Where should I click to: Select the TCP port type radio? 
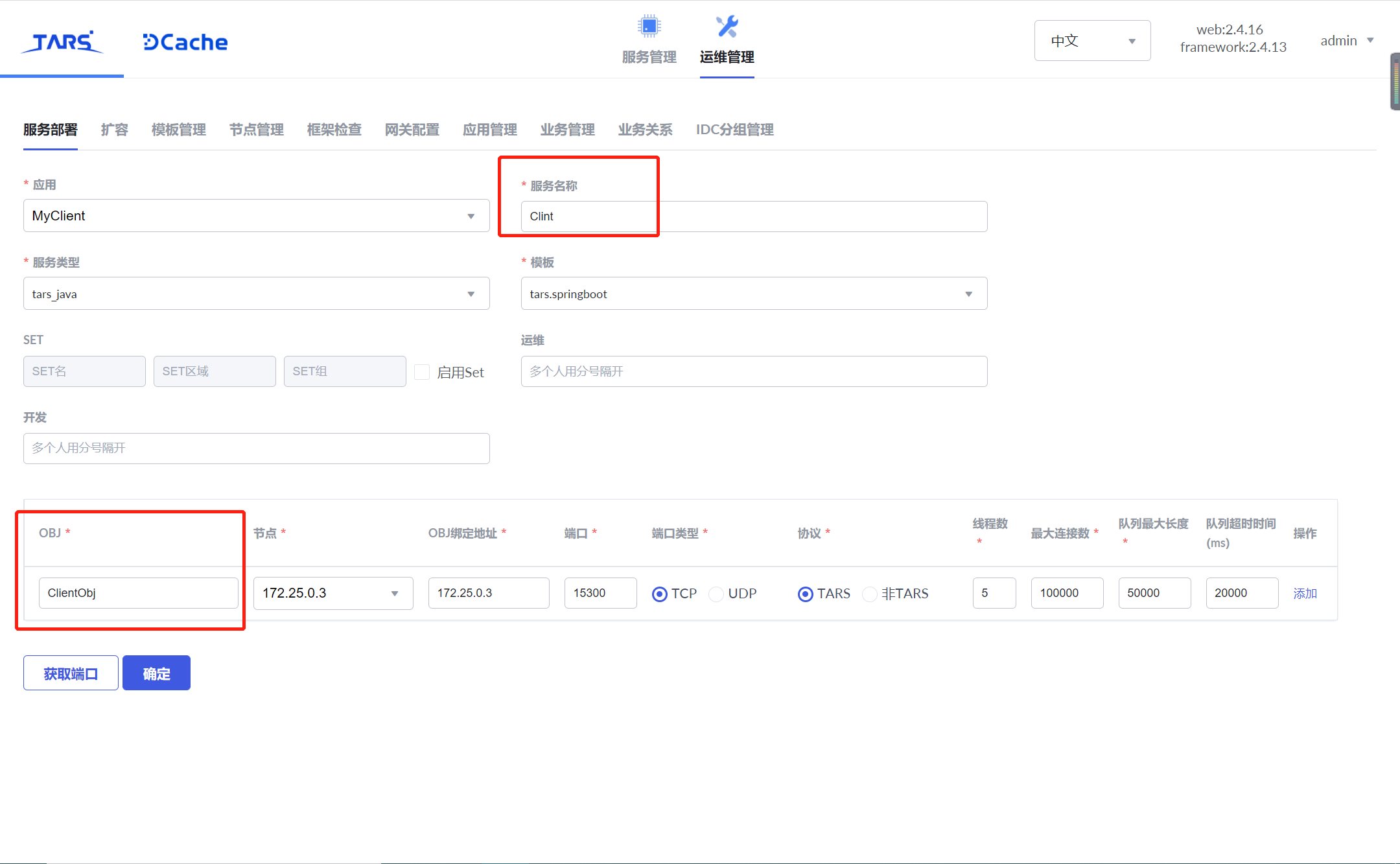click(x=660, y=594)
